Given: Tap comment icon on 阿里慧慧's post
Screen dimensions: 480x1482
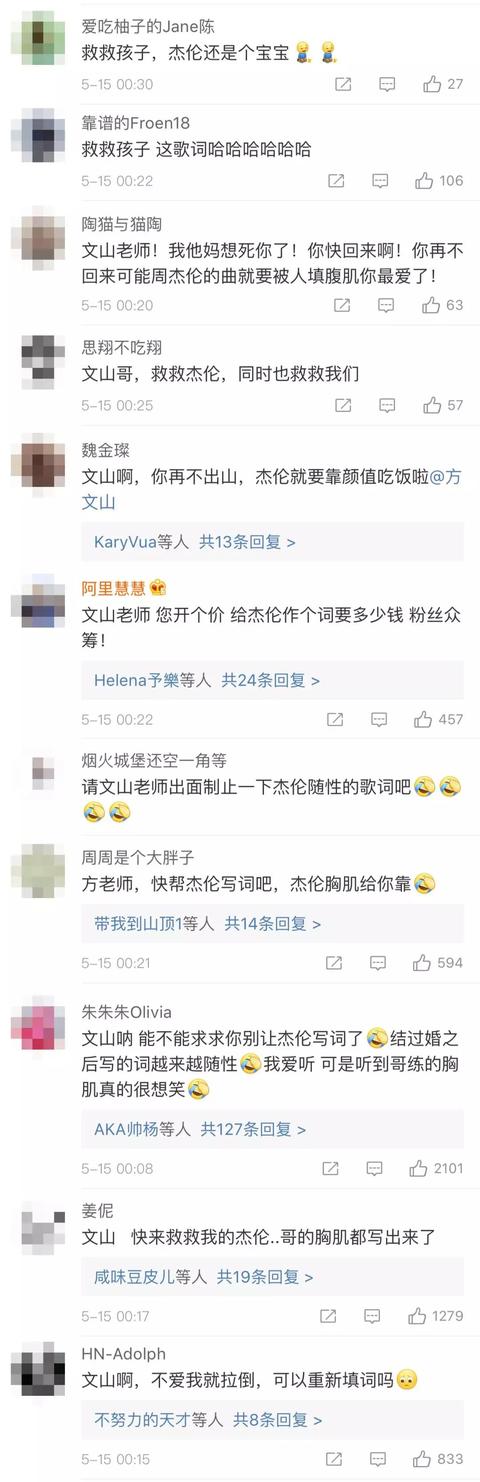Looking at the screenshot, I should (x=379, y=719).
